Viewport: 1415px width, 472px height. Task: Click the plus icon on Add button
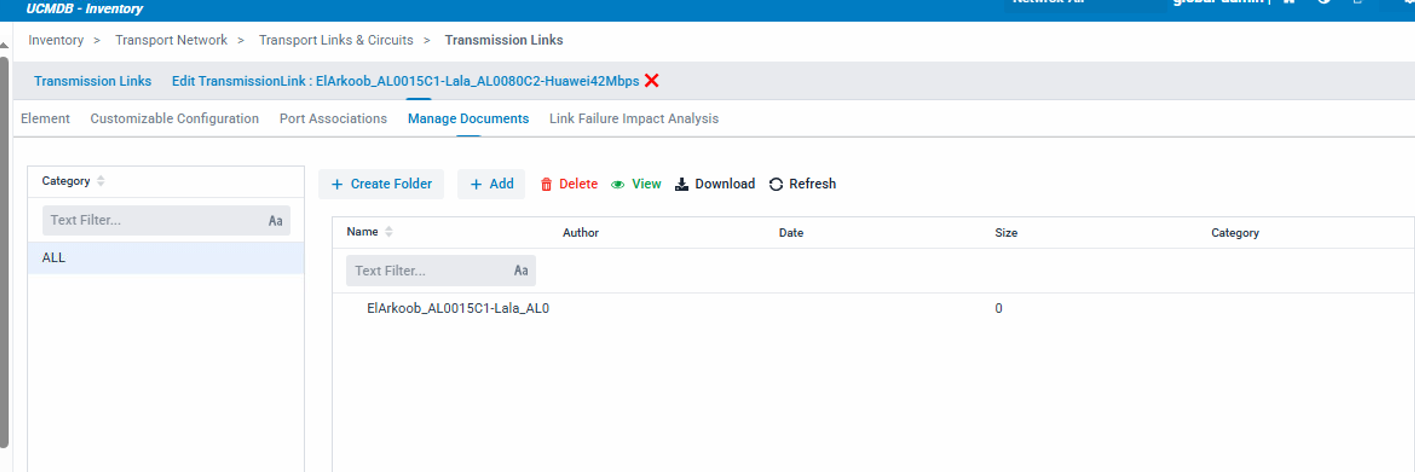coord(476,185)
